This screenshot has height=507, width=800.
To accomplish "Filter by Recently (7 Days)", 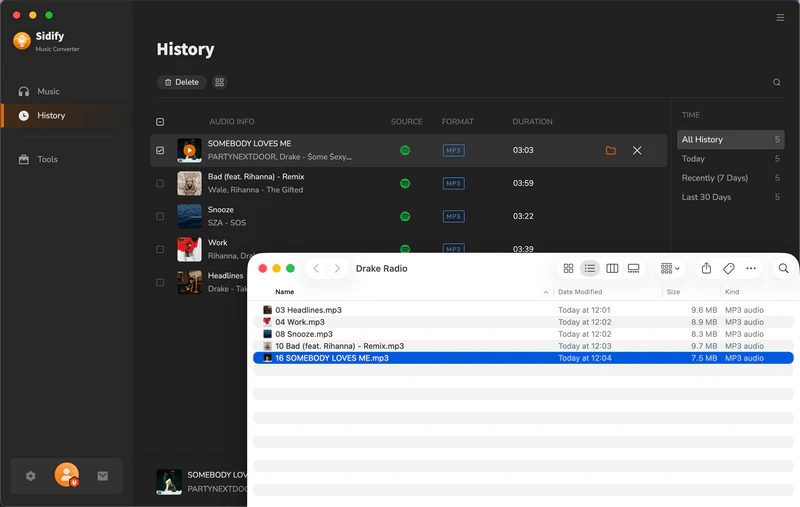I will pos(730,178).
